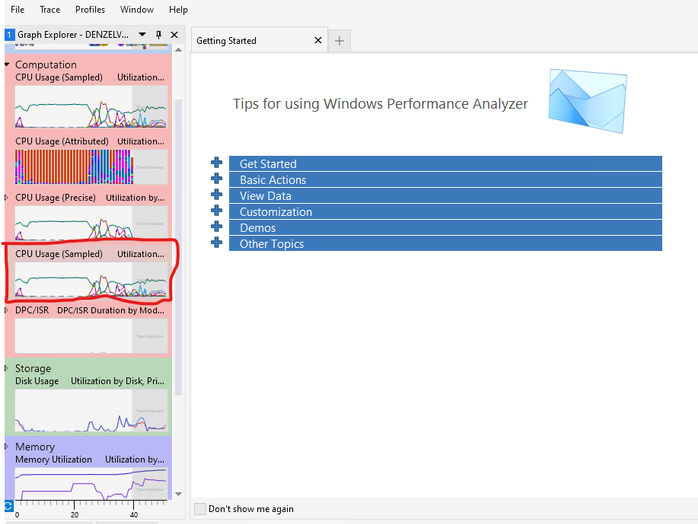Close the Getting Started tab
This screenshot has height=524, width=698.
[318, 40]
